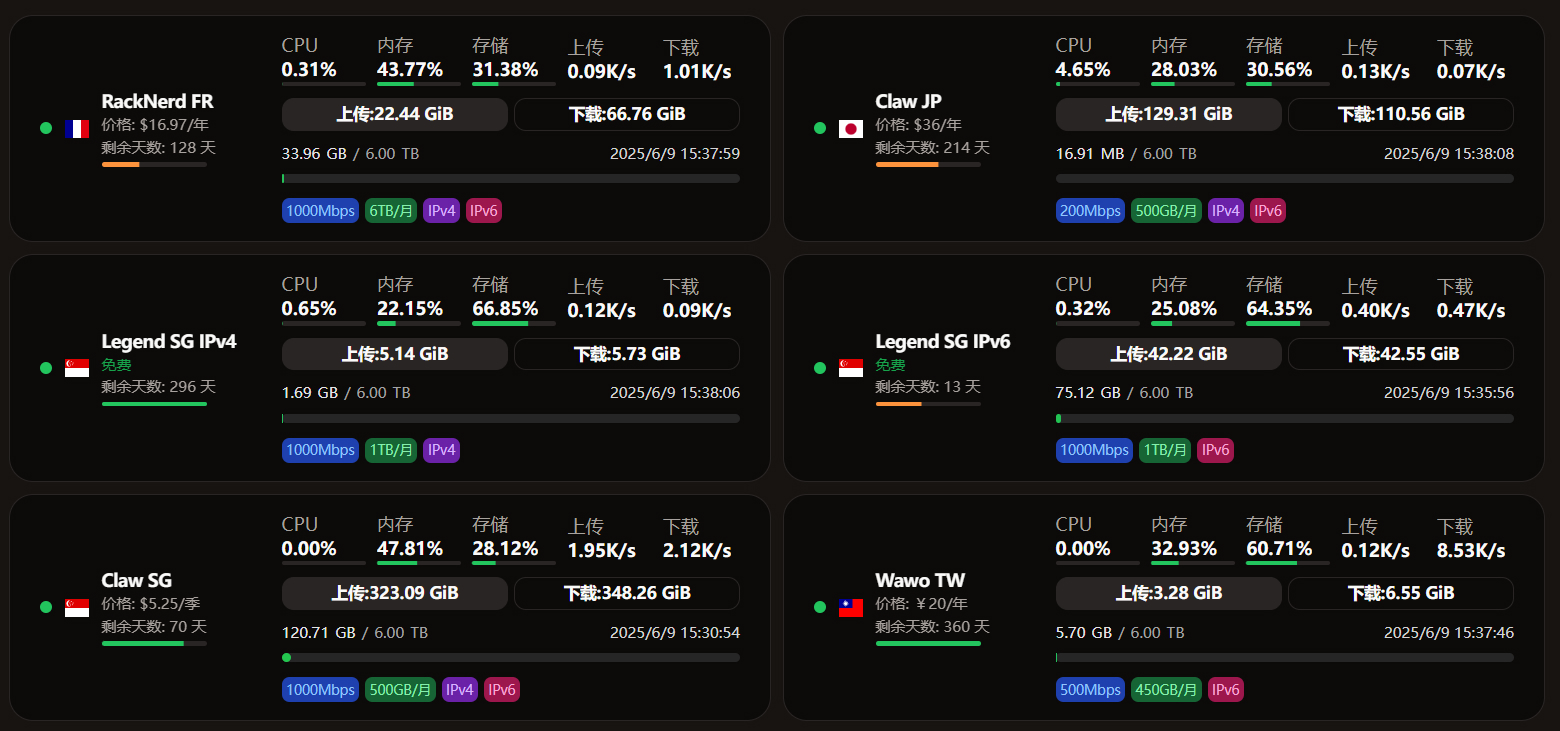Image resolution: width=1560 pixels, height=731 pixels.
Task: Click the Taiwan flag beside Wawo TW
Action: click(851, 607)
